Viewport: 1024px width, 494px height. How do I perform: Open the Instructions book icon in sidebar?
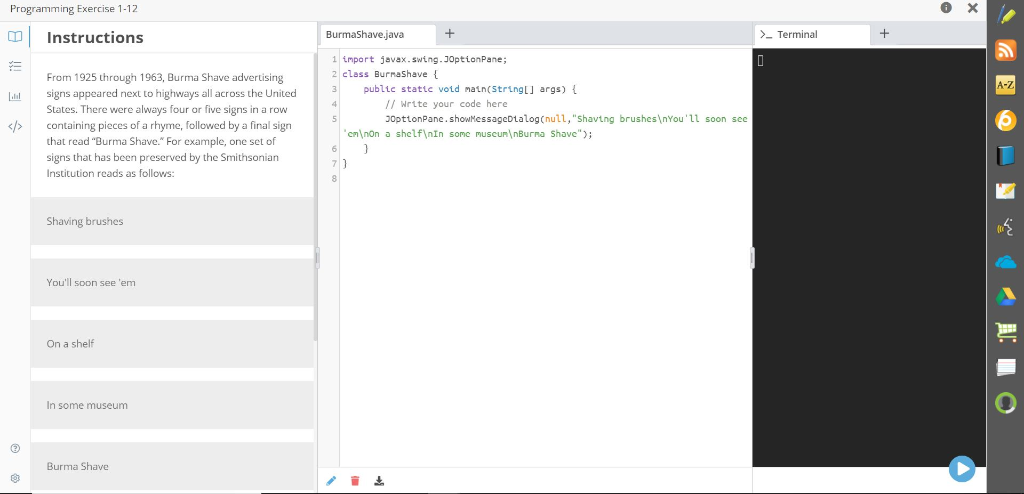tap(14, 37)
